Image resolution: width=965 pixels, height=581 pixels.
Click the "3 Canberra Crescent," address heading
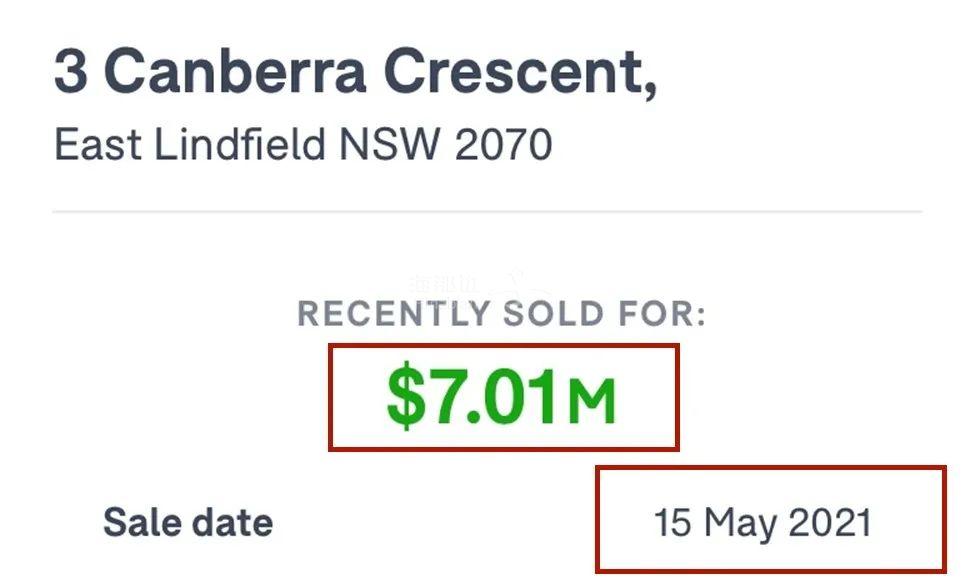coord(356,73)
